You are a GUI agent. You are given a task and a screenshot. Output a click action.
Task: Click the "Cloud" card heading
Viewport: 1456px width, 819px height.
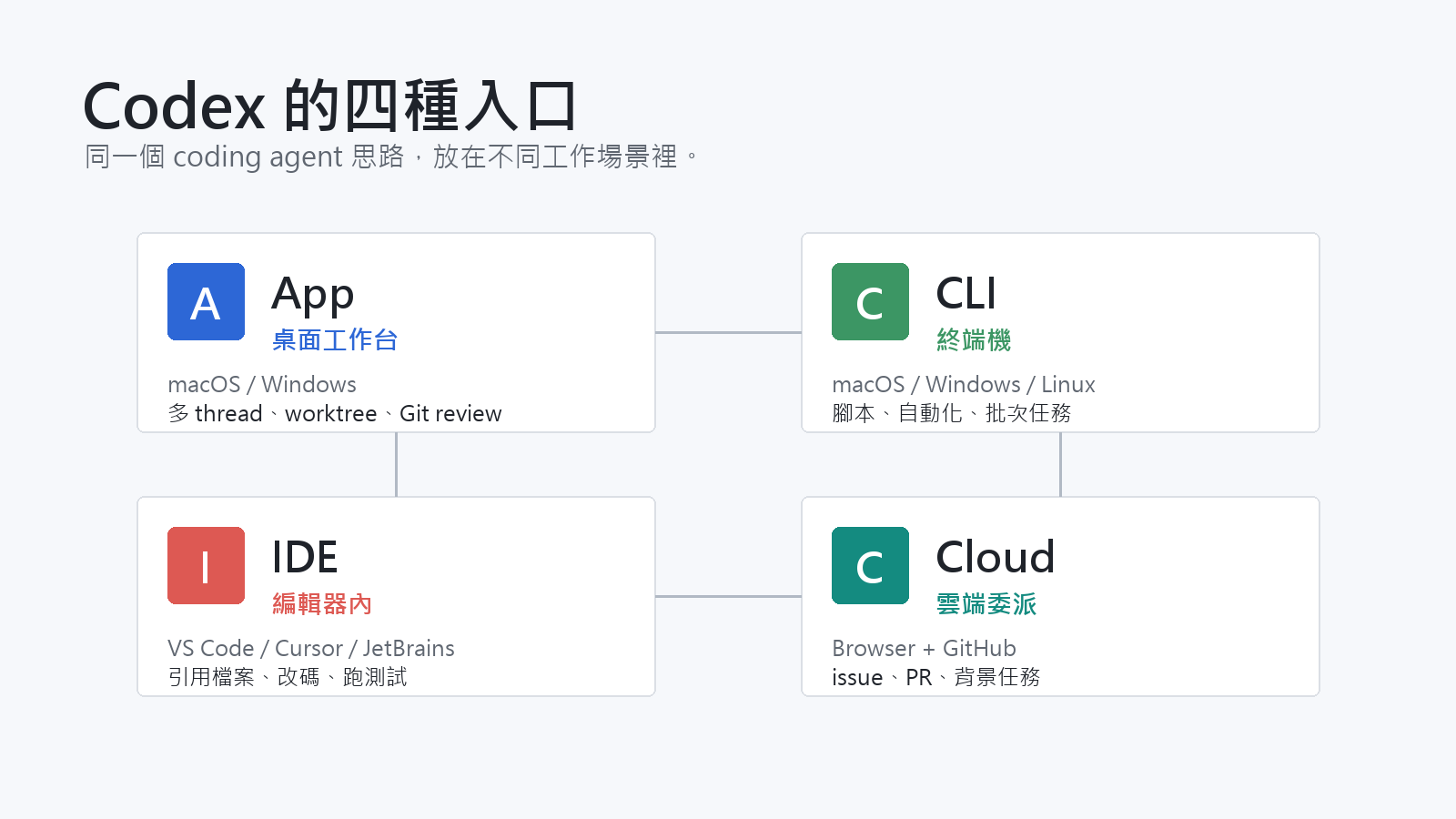(996, 557)
